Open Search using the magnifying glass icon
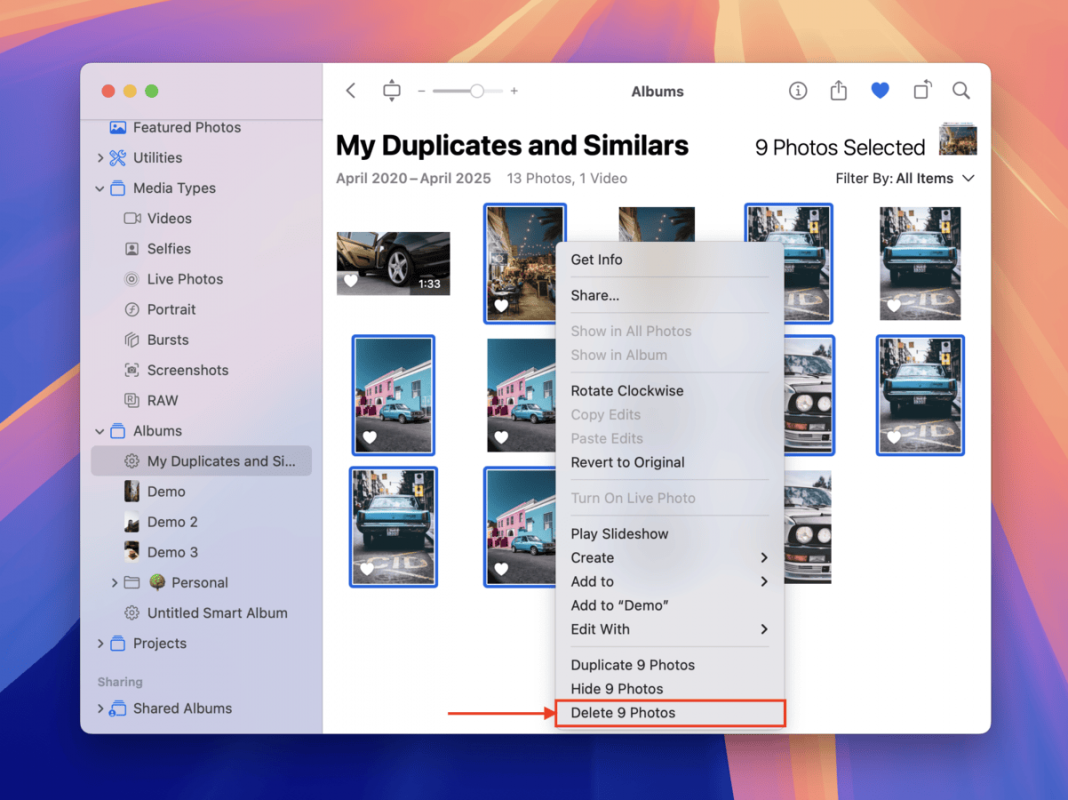 (x=960, y=90)
